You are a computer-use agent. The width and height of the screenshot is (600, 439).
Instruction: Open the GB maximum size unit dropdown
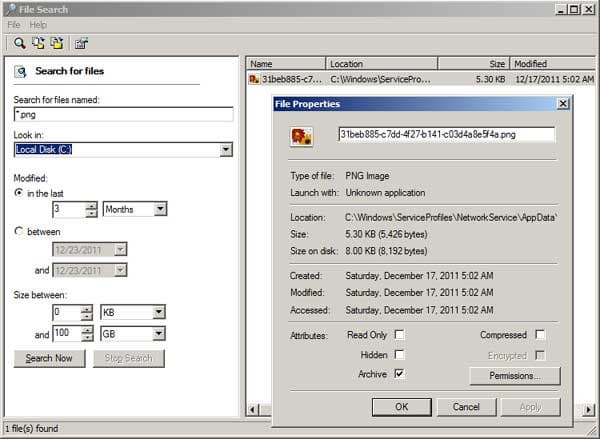(158, 333)
